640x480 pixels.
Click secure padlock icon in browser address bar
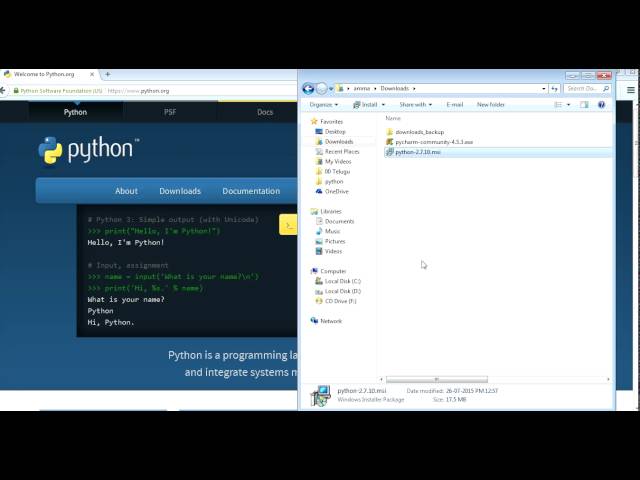16,91
